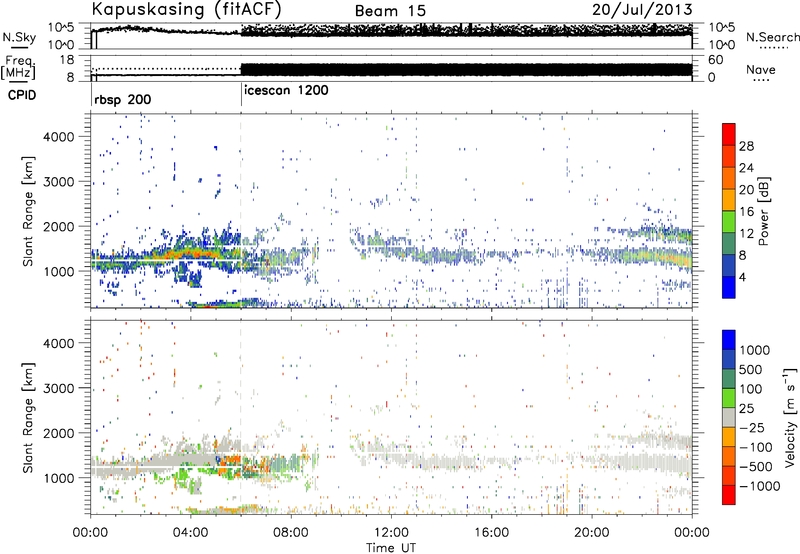Viewport: 800px width, 554px height.
Task: Click the date '20/Jul/2013'
Action: point(642,10)
